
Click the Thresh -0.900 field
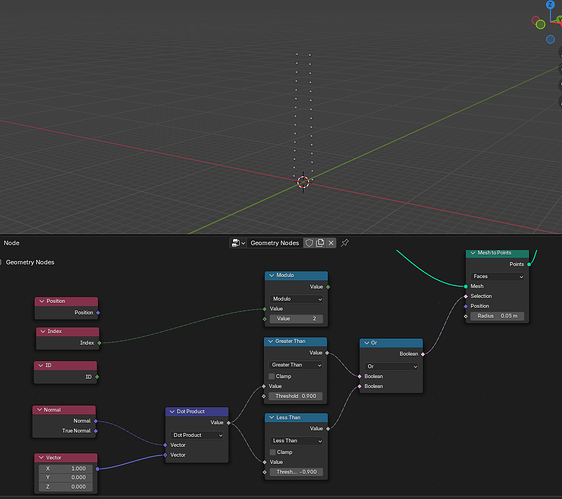(x=296, y=472)
